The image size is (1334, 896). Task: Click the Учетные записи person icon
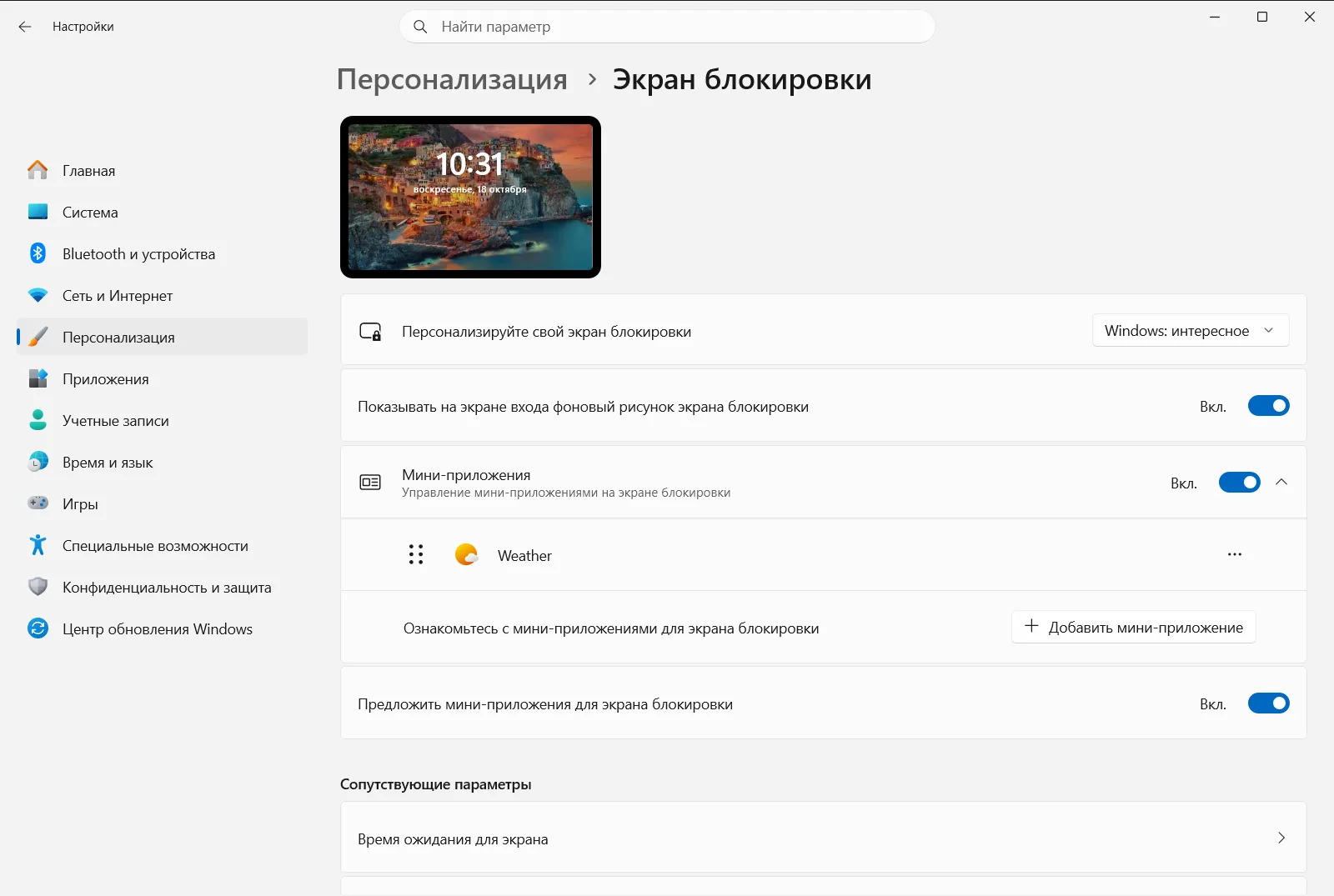[38, 420]
